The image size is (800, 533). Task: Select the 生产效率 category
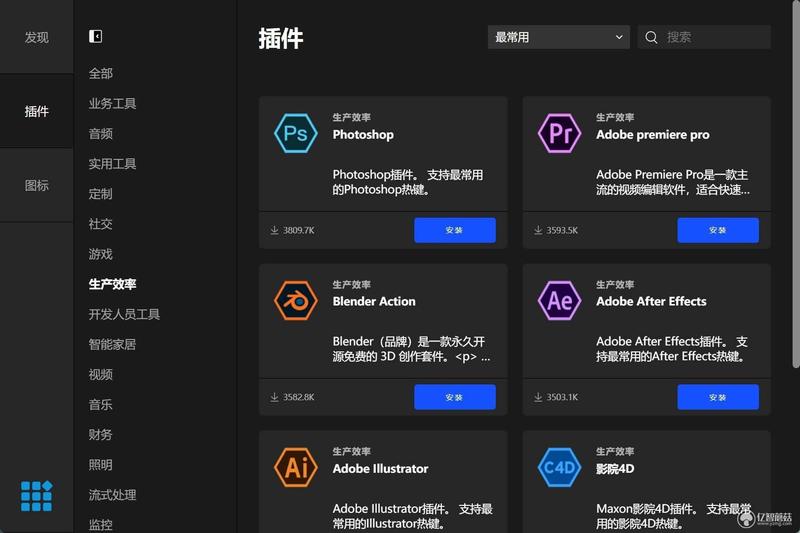click(x=112, y=284)
